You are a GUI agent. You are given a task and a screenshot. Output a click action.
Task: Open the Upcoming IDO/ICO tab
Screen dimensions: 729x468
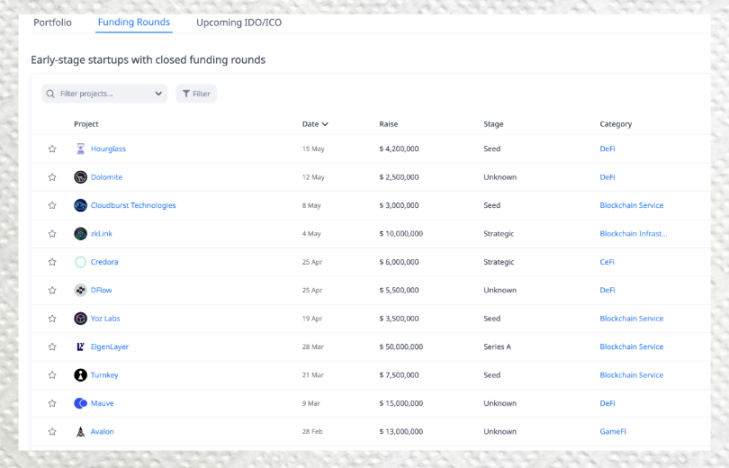tap(239, 22)
